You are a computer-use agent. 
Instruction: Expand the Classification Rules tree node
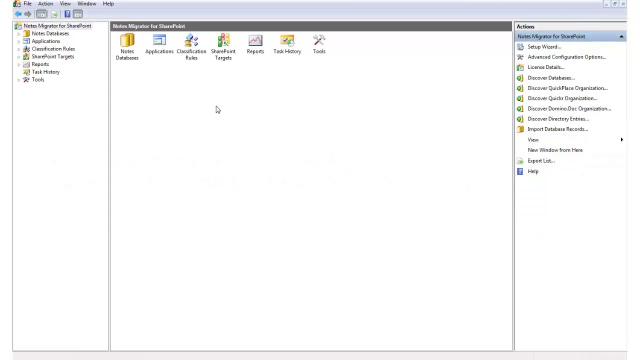pyautogui.click(x=18, y=49)
